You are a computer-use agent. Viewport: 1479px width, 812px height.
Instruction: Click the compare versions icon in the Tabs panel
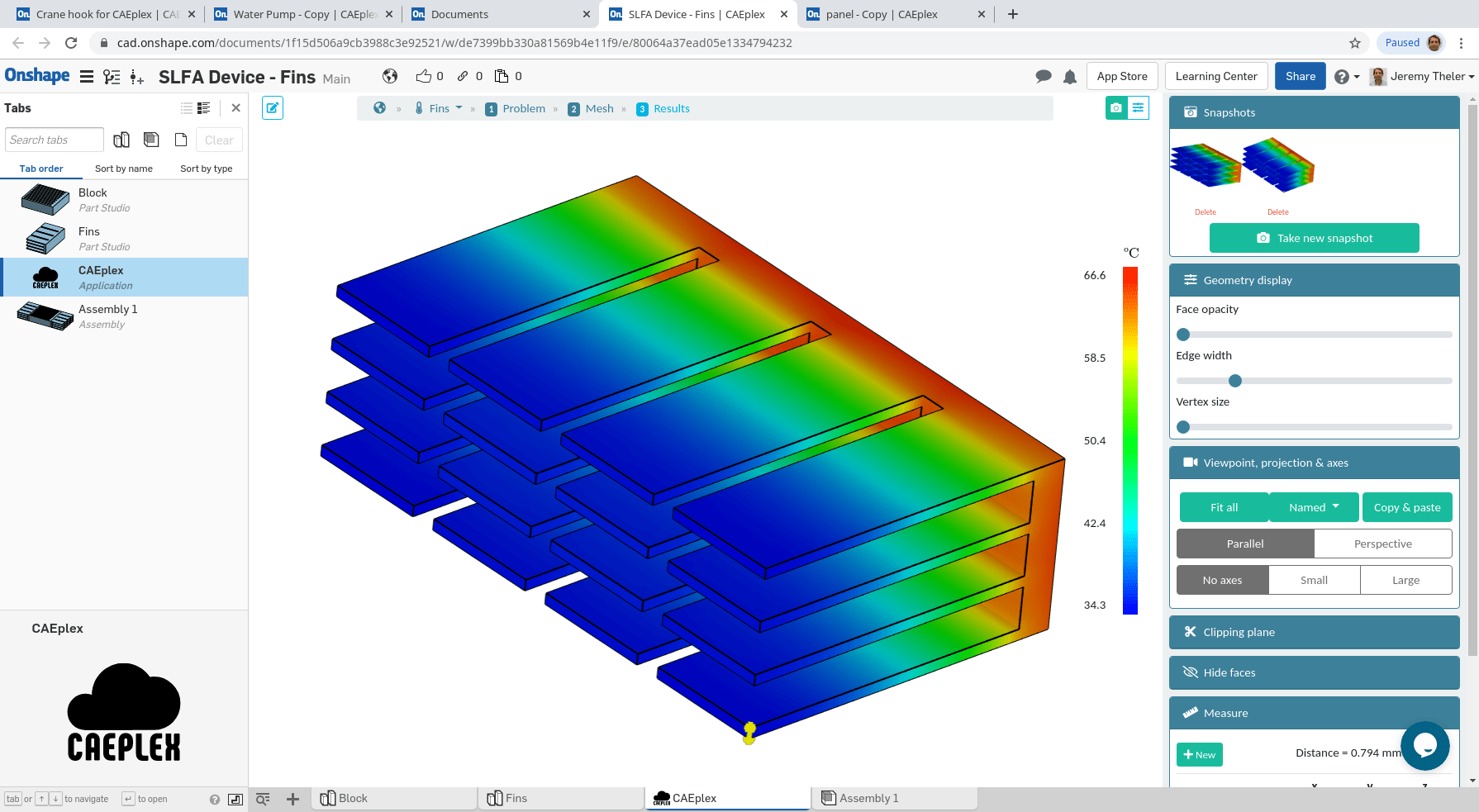coord(121,139)
